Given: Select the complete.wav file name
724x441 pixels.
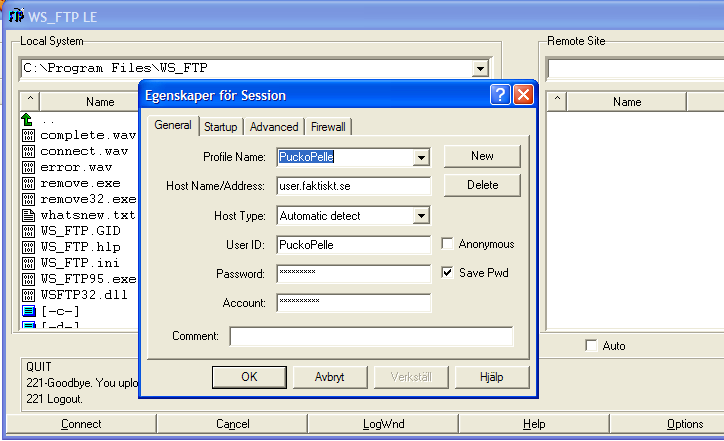Looking at the screenshot, I should pyautogui.click(x=88, y=135).
